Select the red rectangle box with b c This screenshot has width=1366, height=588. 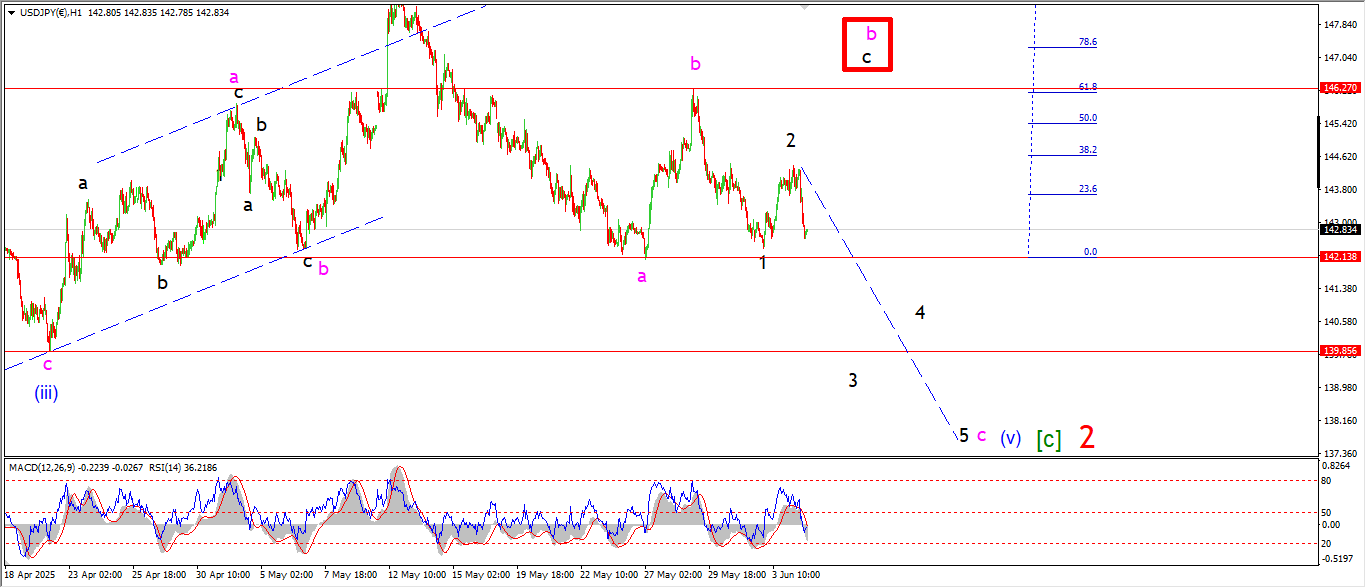(866, 45)
